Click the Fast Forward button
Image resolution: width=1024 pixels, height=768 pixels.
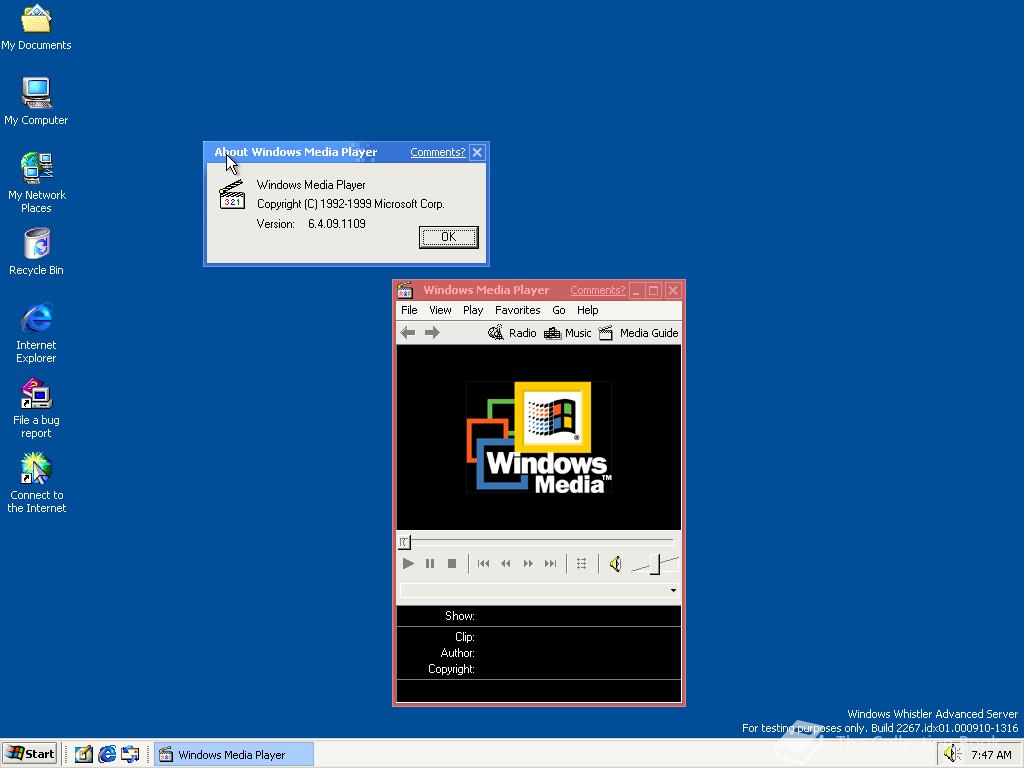point(528,564)
